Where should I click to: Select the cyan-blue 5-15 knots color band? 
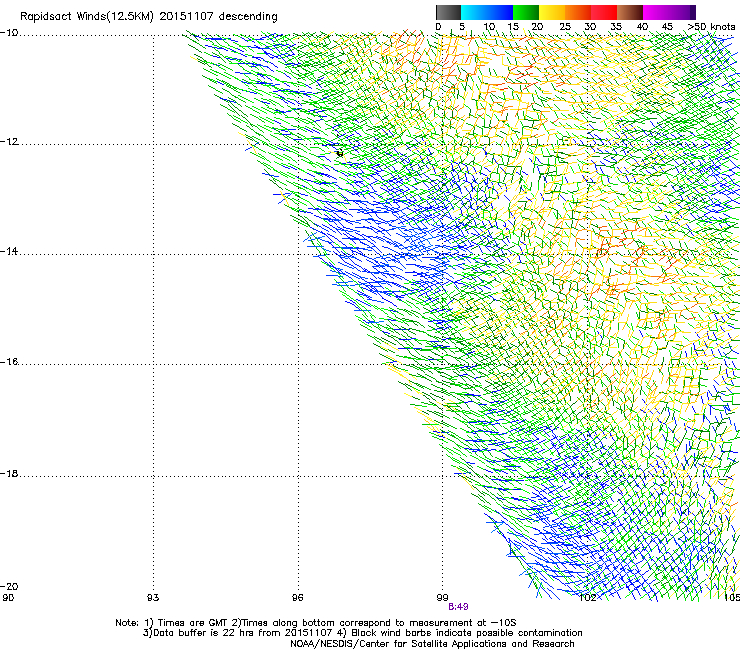(x=487, y=12)
